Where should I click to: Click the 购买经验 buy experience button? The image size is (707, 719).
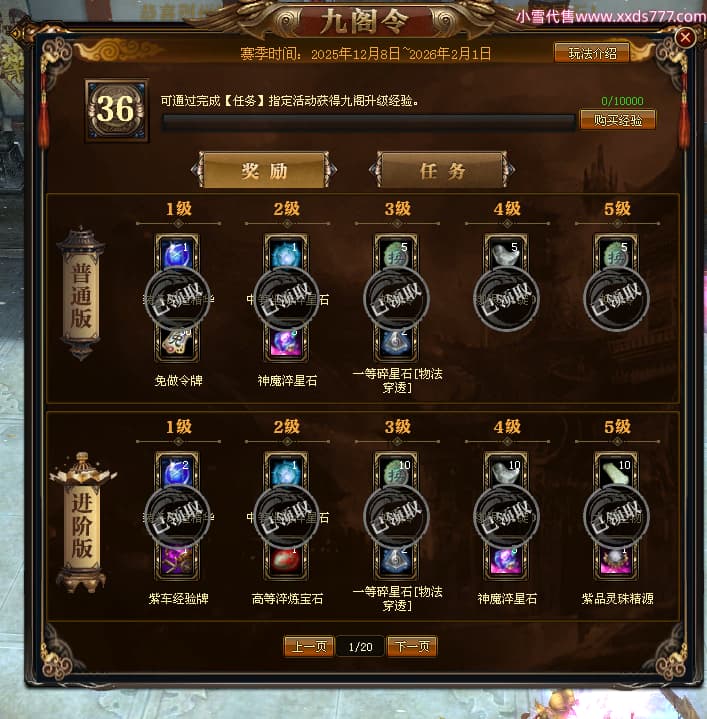[617, 120]
